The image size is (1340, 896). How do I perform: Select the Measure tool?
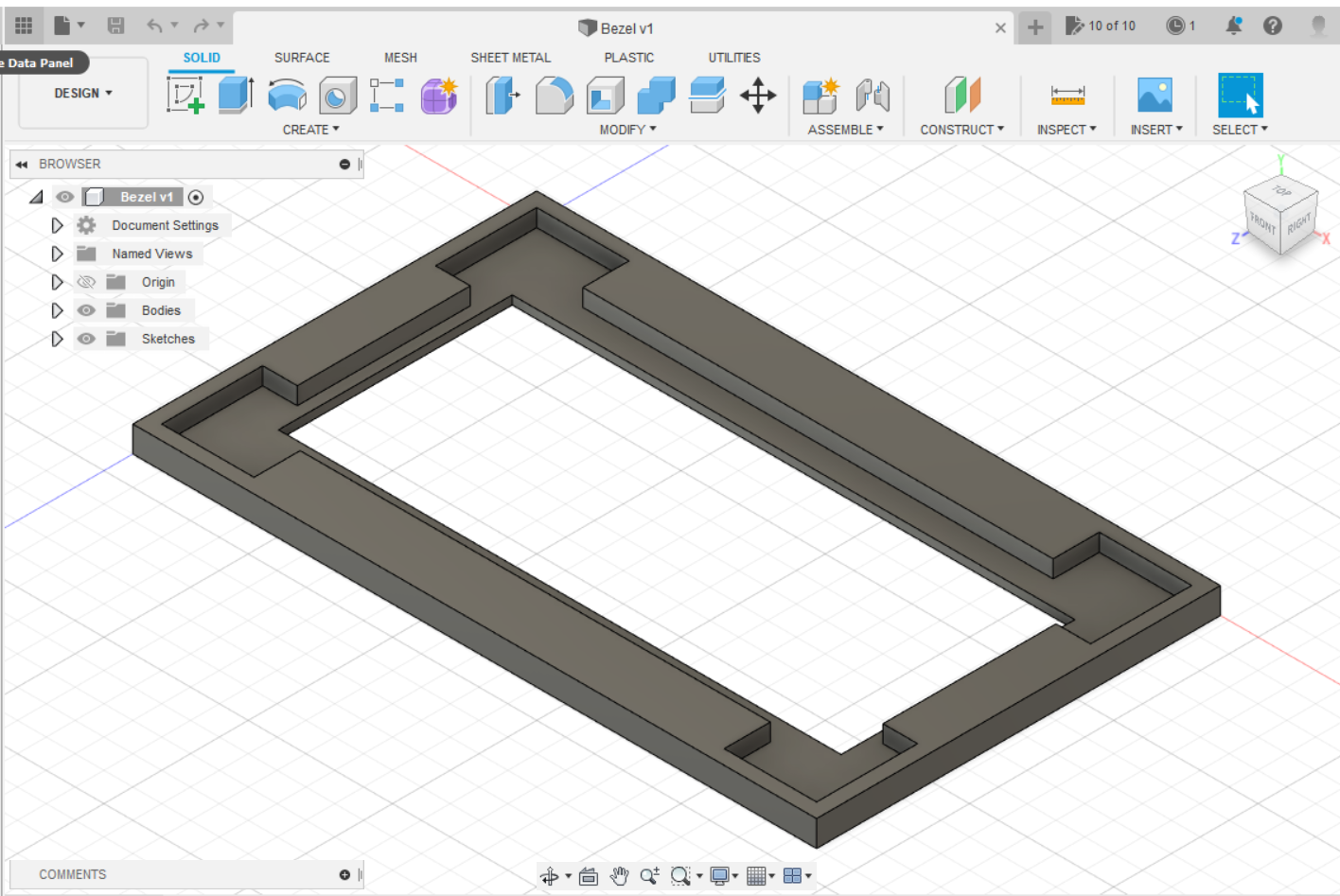(x=1067, y=96)
